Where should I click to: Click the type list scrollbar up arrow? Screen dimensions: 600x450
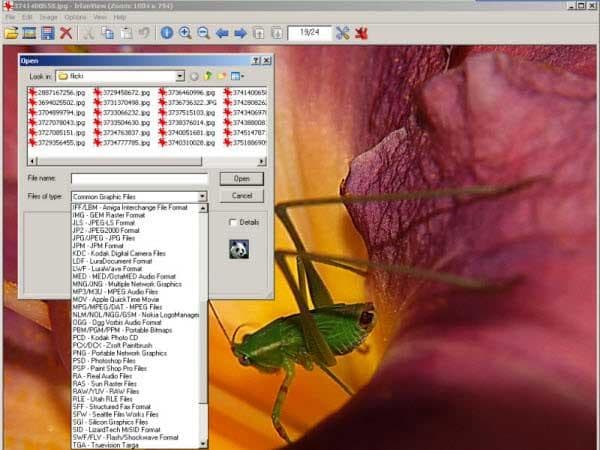(x=204, y=208)
